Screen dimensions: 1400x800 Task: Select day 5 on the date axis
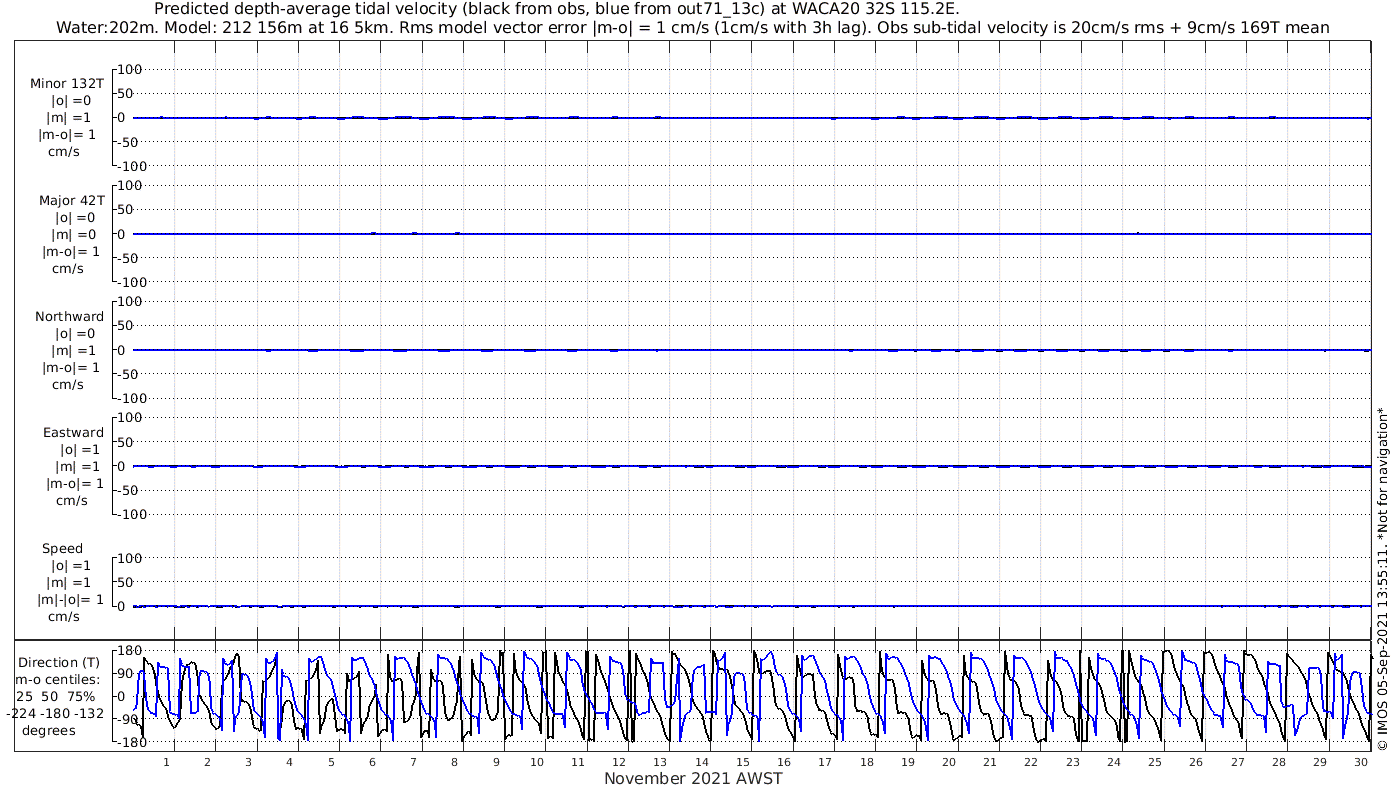(x=330, y=762)
